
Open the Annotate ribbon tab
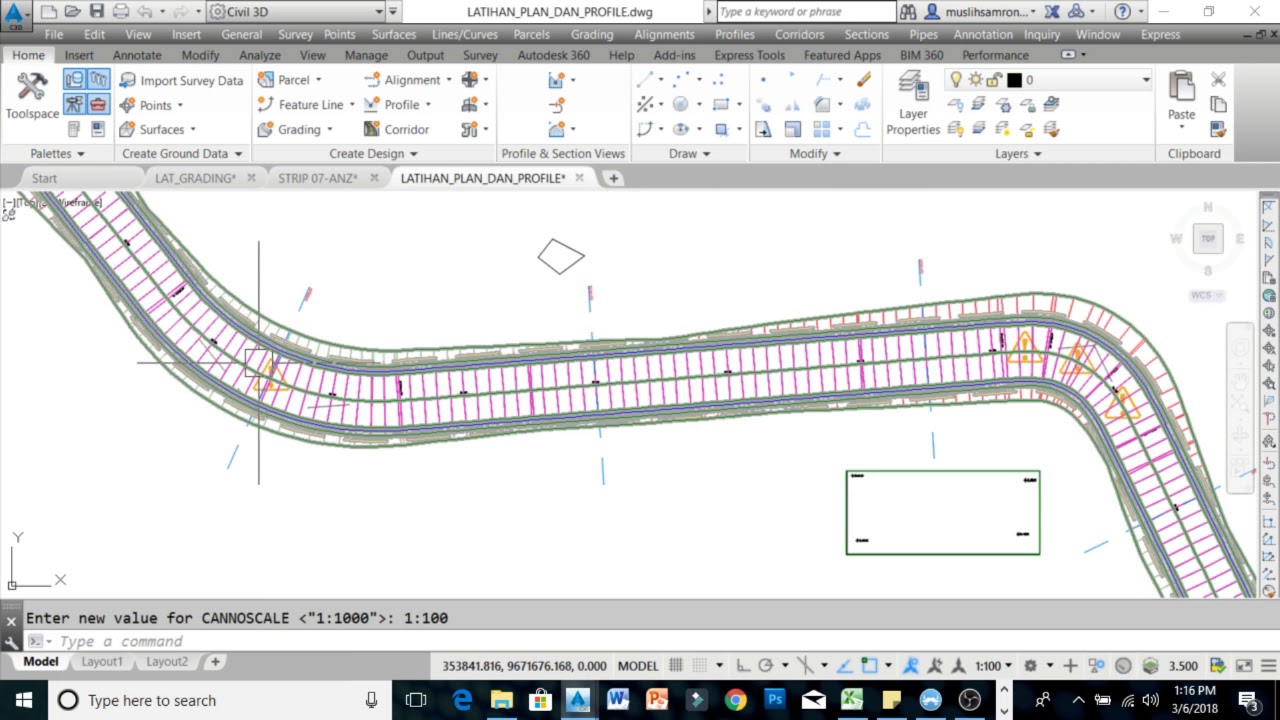[137, 55]
